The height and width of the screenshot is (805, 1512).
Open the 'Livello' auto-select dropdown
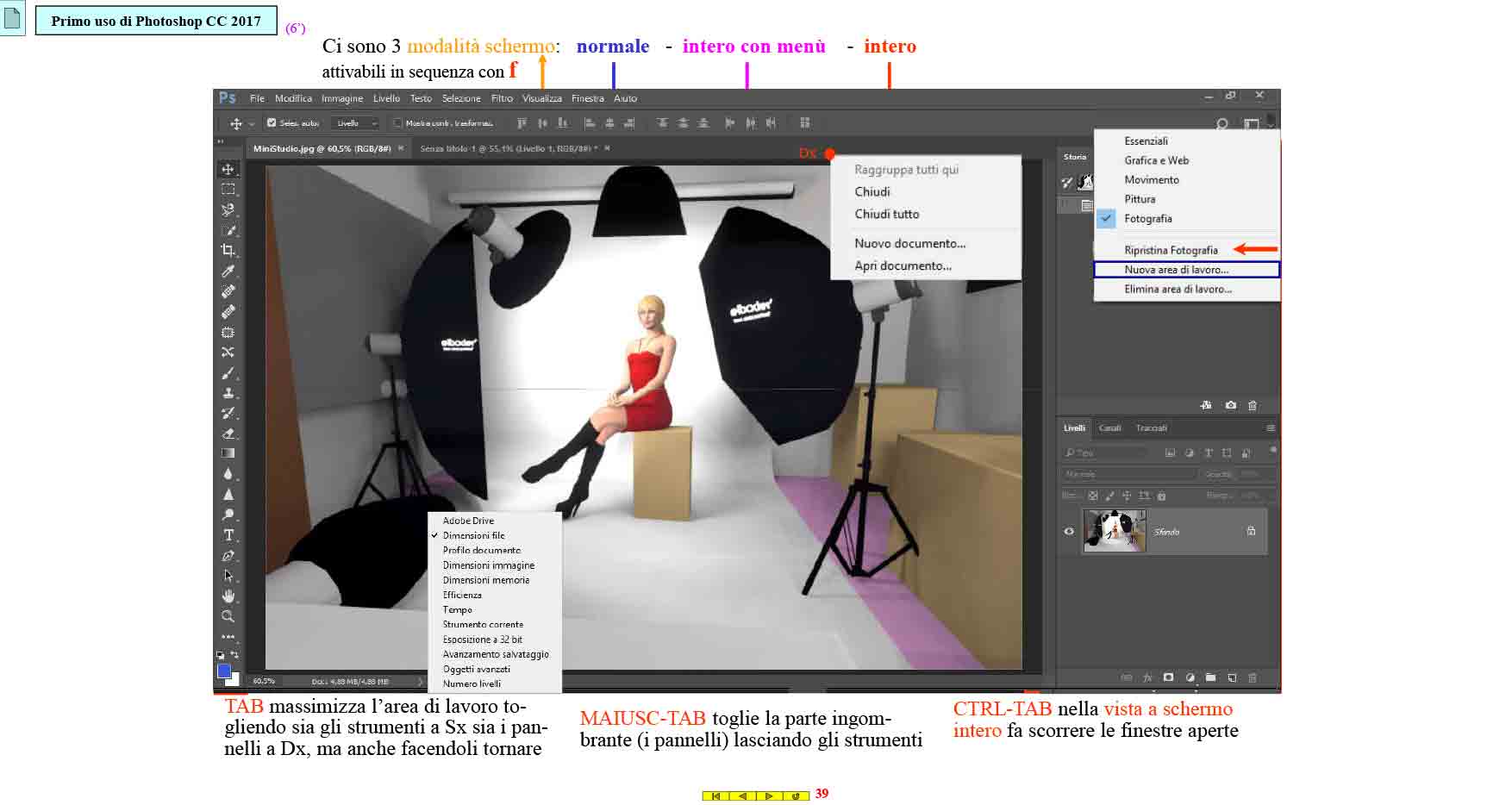(x=357, y=123)
